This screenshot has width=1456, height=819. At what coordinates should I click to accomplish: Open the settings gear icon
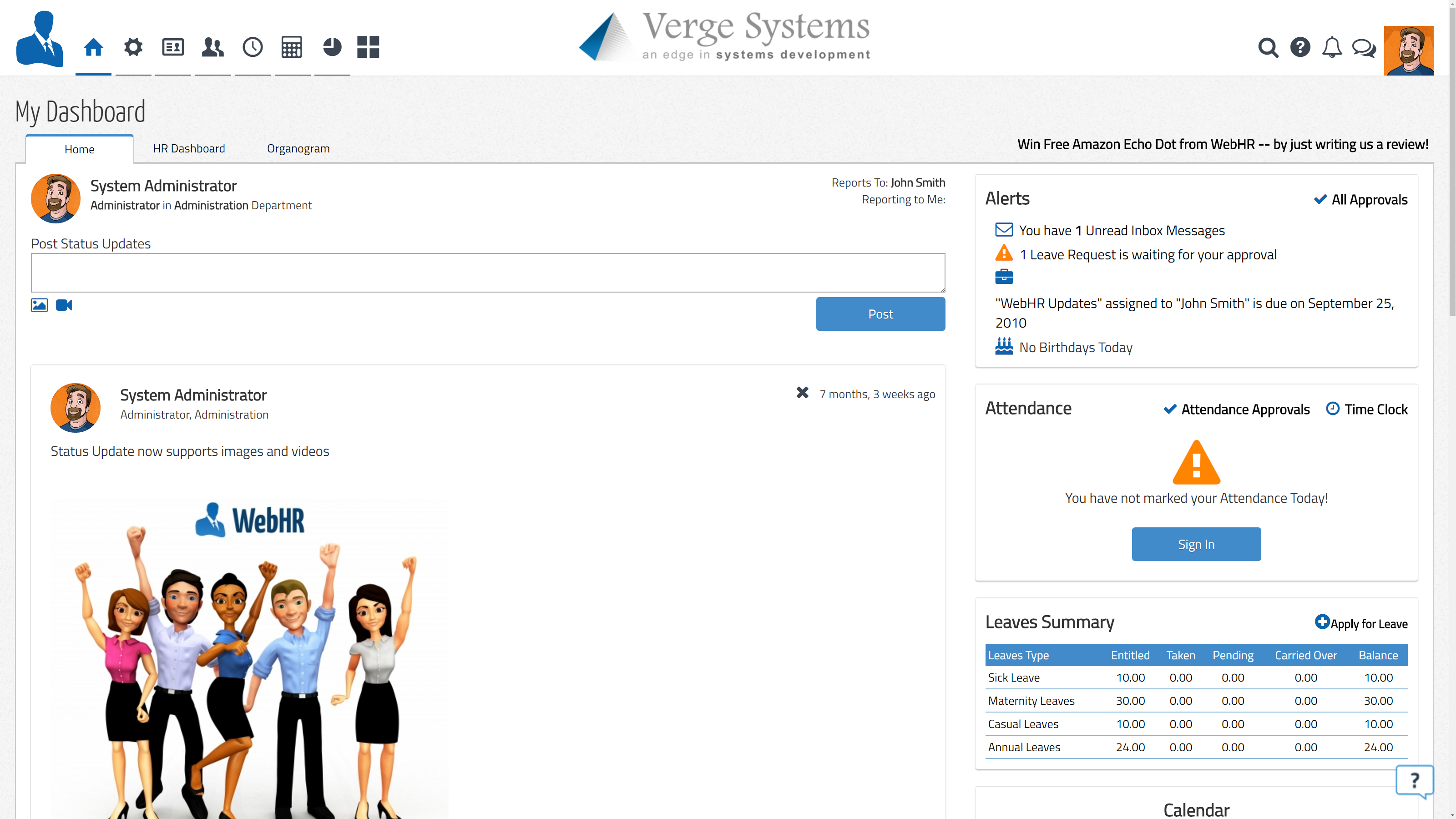pos(133,47)
